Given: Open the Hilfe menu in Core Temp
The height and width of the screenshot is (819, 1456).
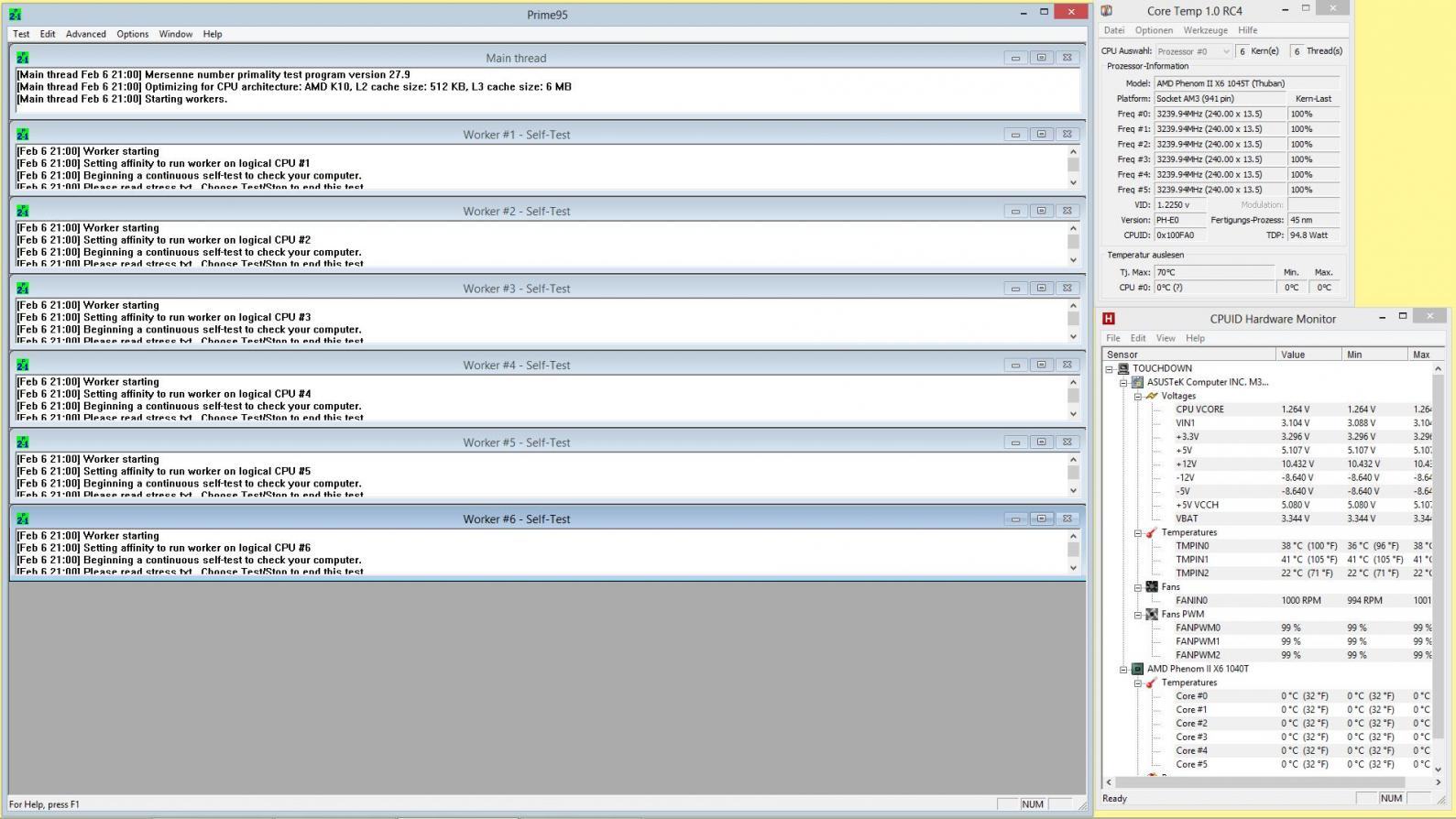Looking at the screenshot, I should click(1248, 30).
